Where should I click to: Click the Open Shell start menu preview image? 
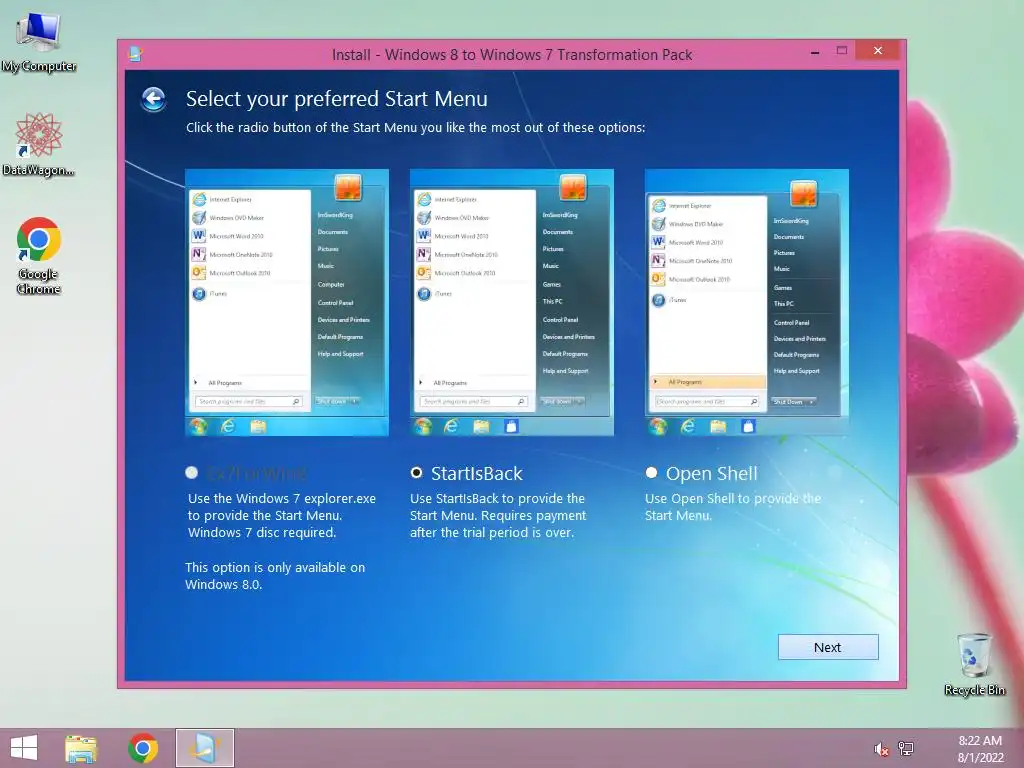(x=746, y=302)
